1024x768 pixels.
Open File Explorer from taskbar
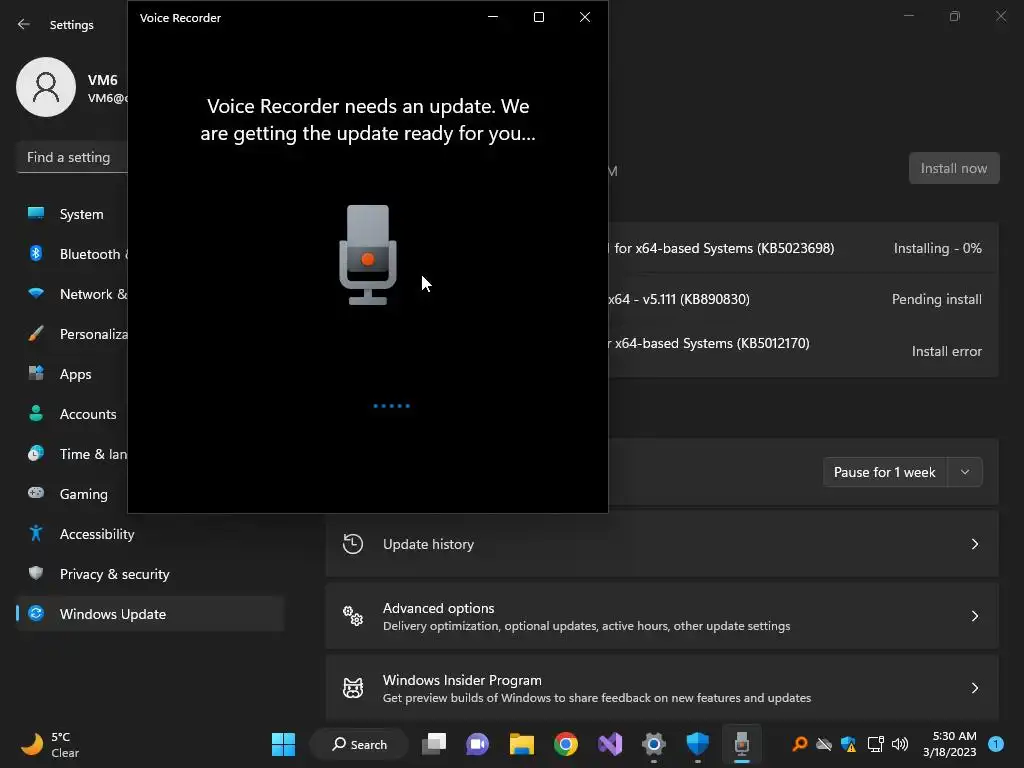point(522,744)
